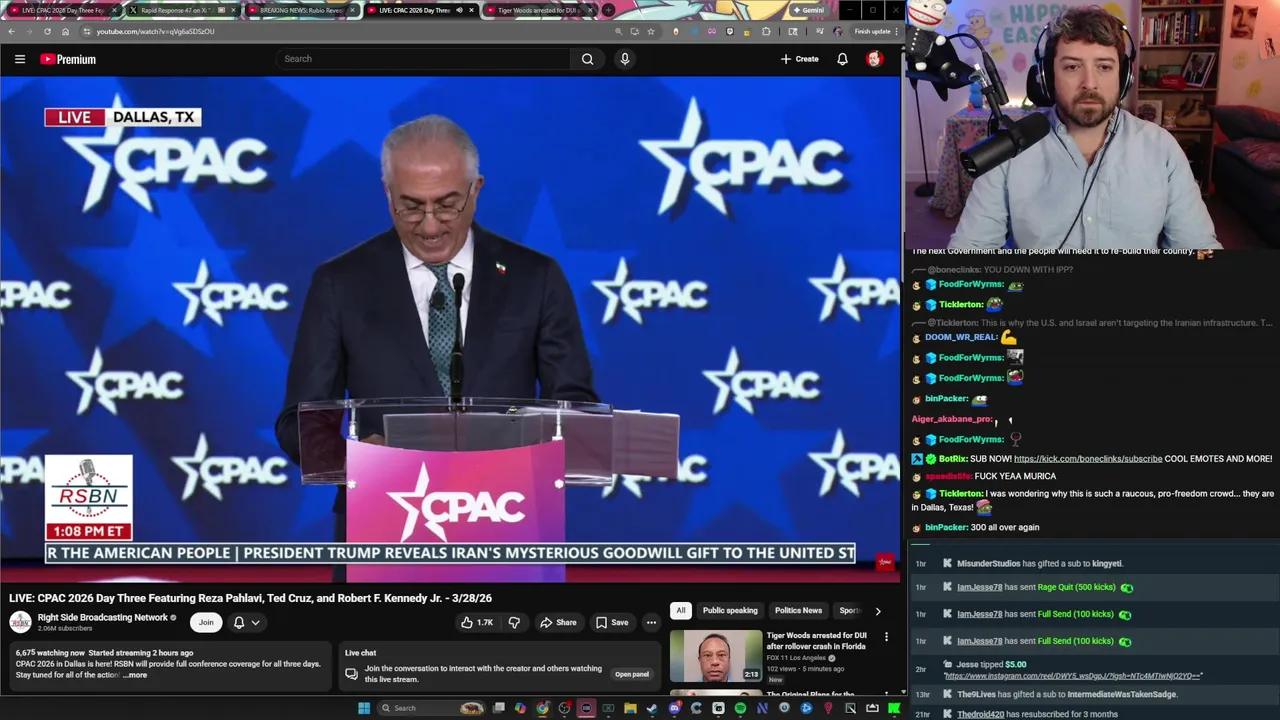
Task: Join the Right Side Broadcasting channel
Action: [206, 622]
